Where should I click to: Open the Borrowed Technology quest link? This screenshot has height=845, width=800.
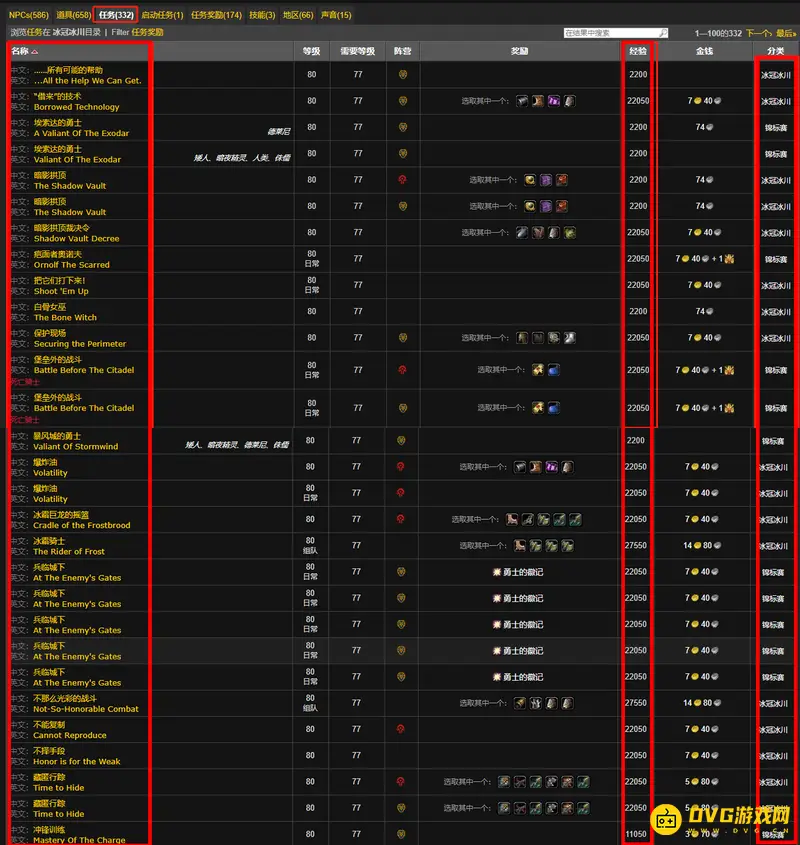77,107
